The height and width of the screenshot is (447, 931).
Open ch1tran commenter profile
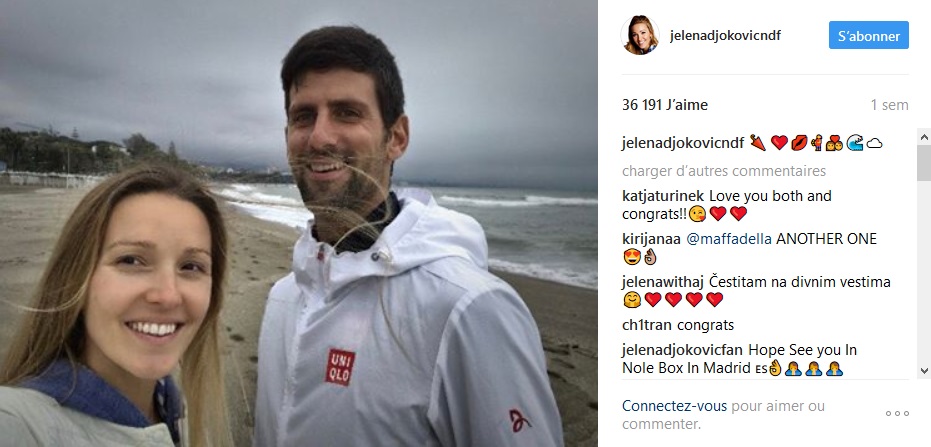pos(647,325)
